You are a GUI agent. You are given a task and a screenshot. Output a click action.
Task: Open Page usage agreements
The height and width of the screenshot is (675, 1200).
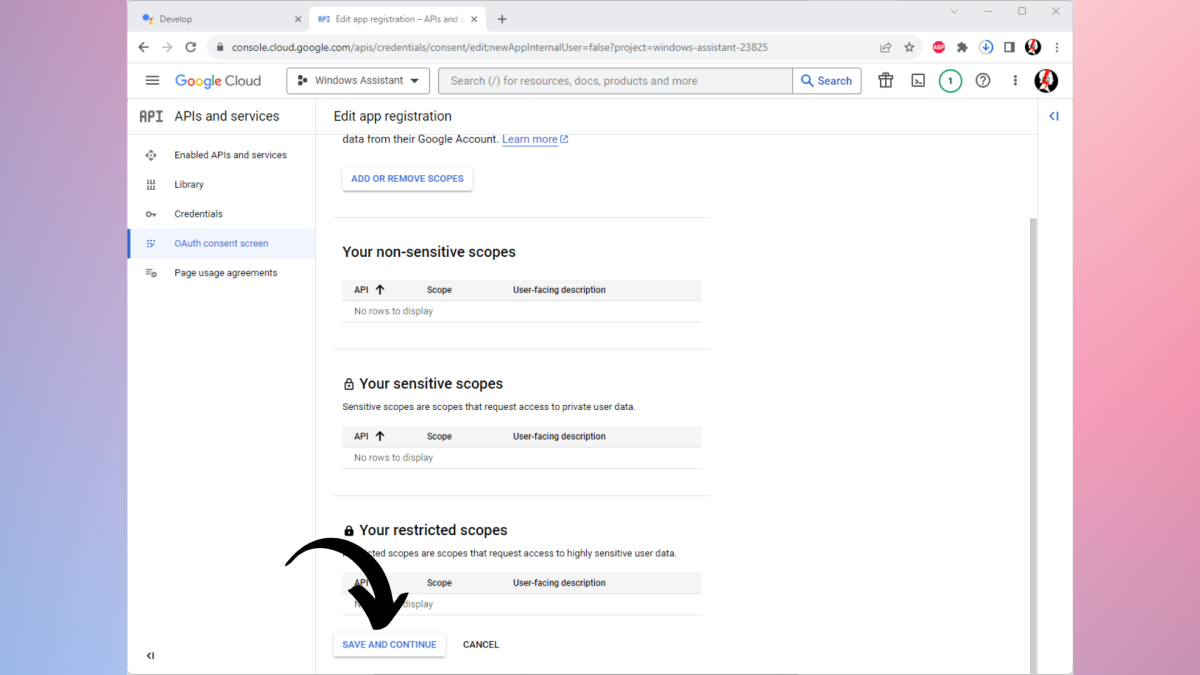click(x=225, y=273)
